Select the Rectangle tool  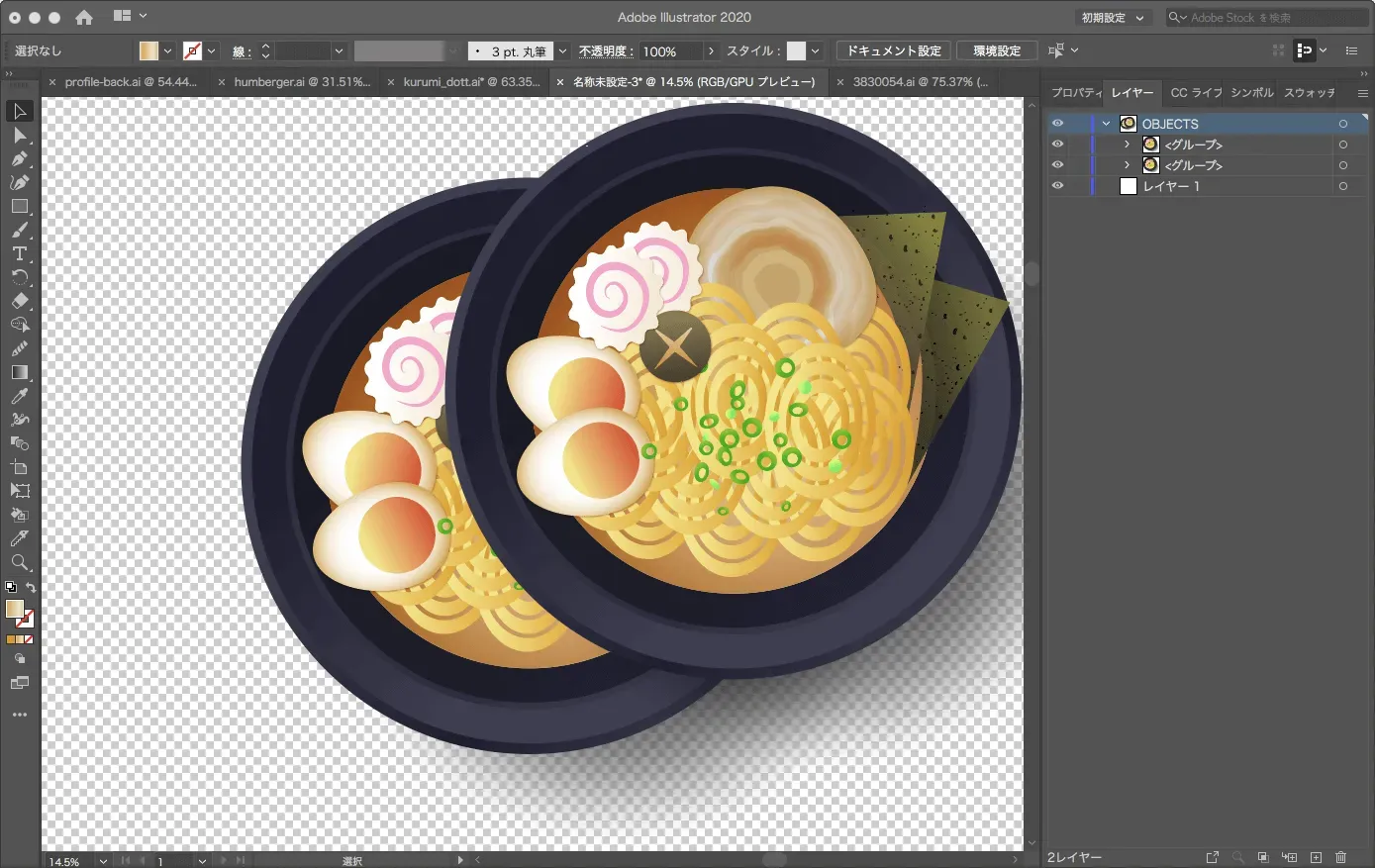pos(20,206)
